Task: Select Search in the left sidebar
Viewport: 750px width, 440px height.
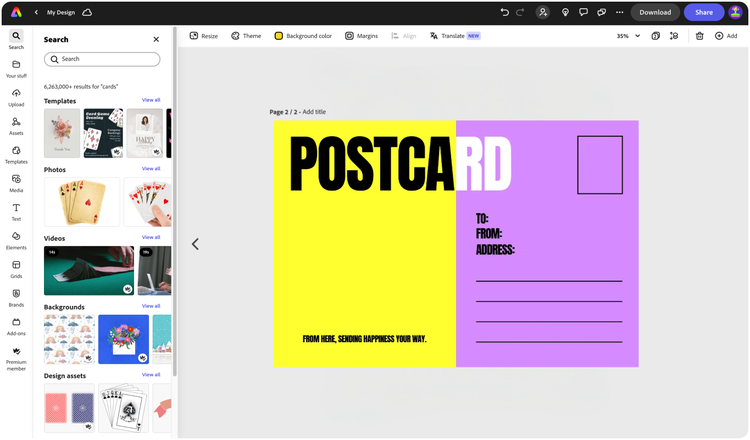Action: click(x=16, y=40)
